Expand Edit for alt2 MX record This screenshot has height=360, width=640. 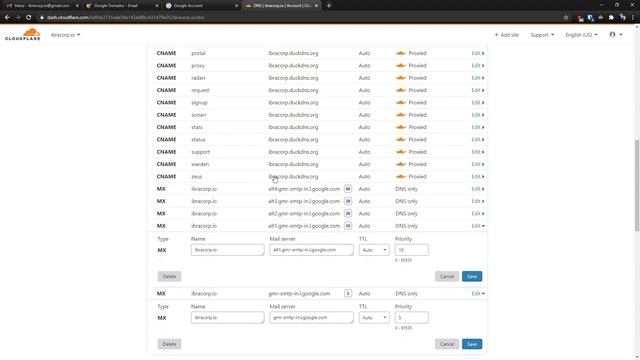[478, 213]
